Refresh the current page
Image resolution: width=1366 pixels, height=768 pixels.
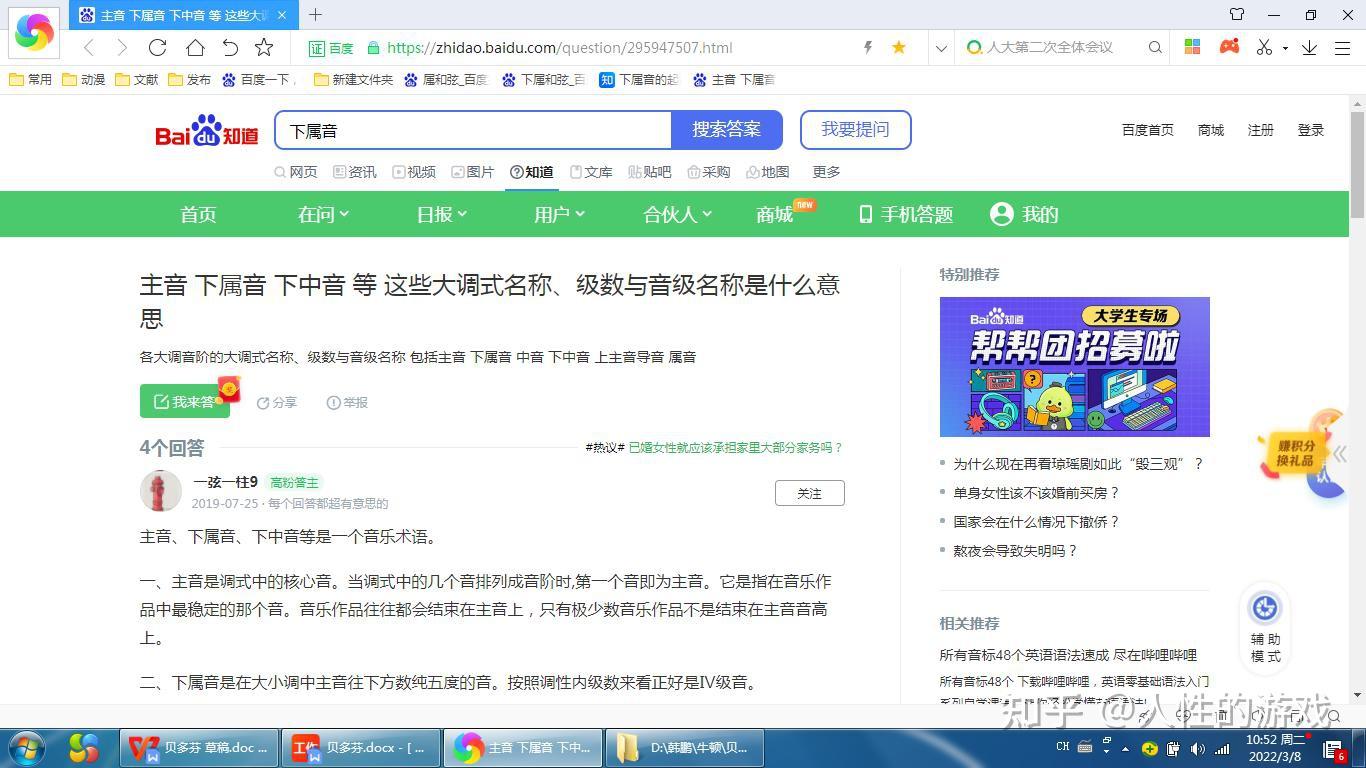[157, 47]
